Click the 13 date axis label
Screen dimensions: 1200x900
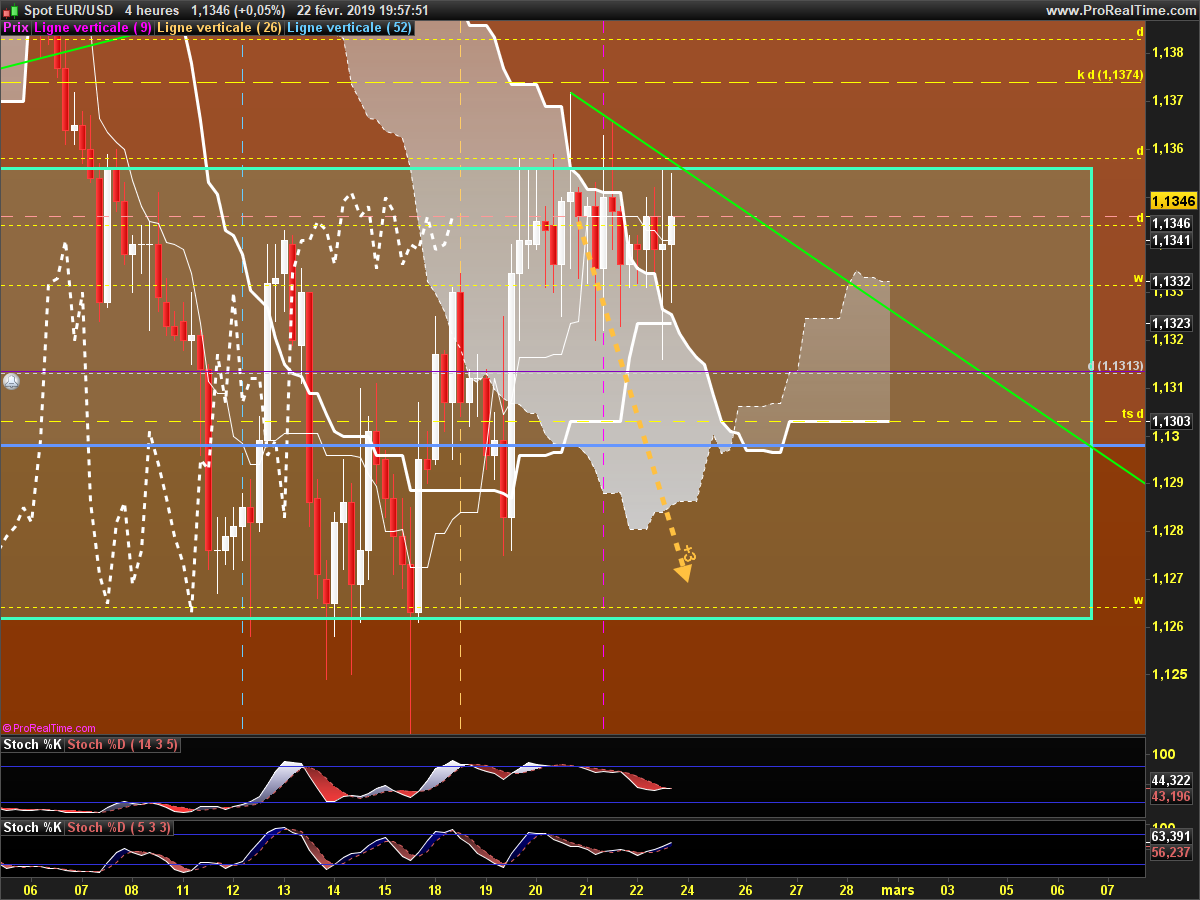click(283, 889)
